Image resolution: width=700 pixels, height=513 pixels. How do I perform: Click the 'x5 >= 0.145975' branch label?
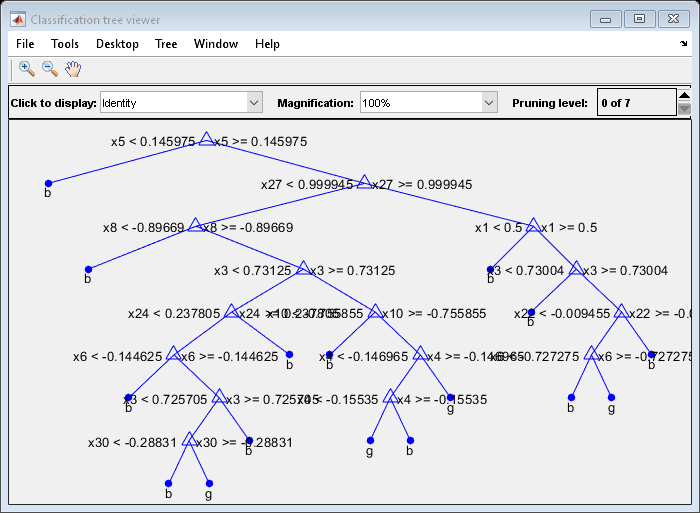click(x=261, y=142)
